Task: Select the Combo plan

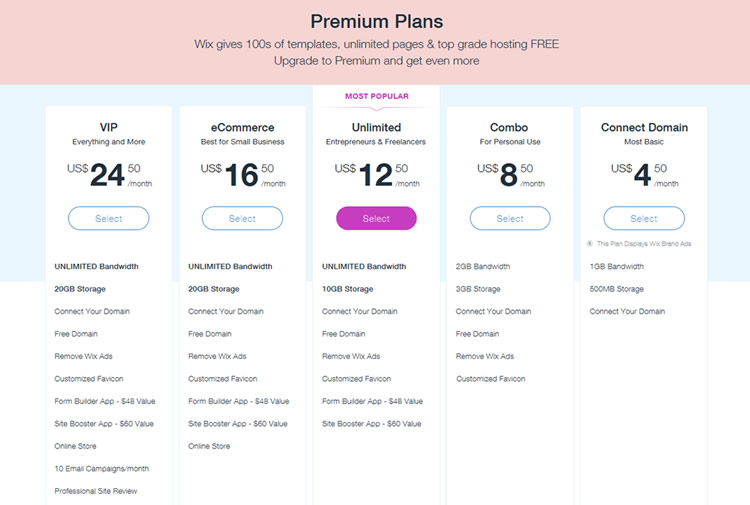Action: (510, 218)
